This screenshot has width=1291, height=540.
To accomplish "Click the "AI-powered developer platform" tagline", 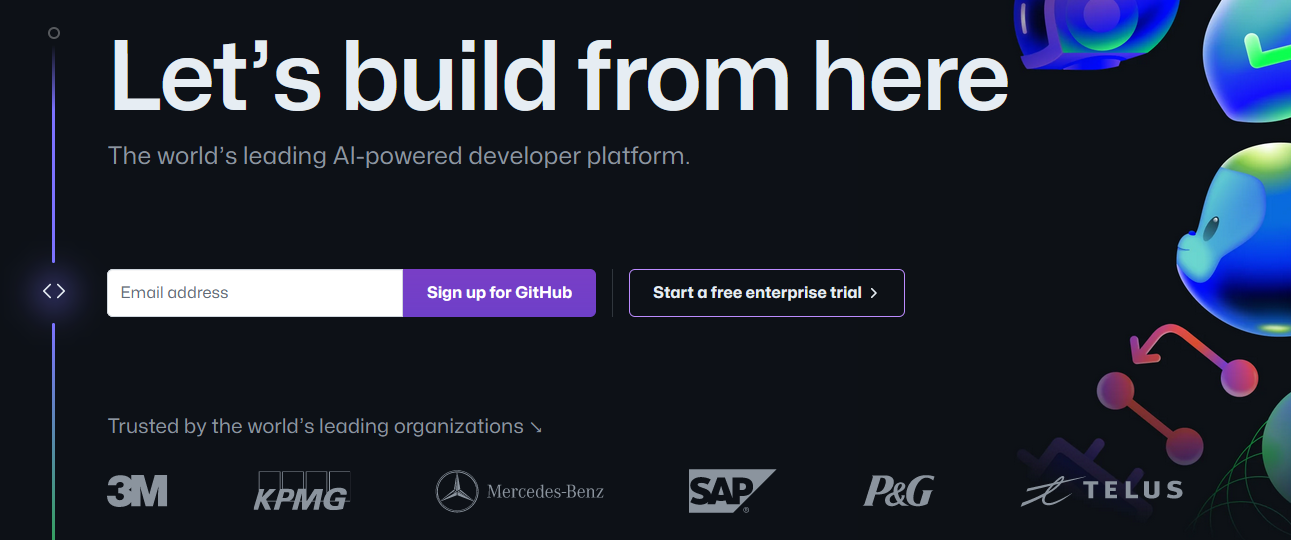I will tap(398, 156).
